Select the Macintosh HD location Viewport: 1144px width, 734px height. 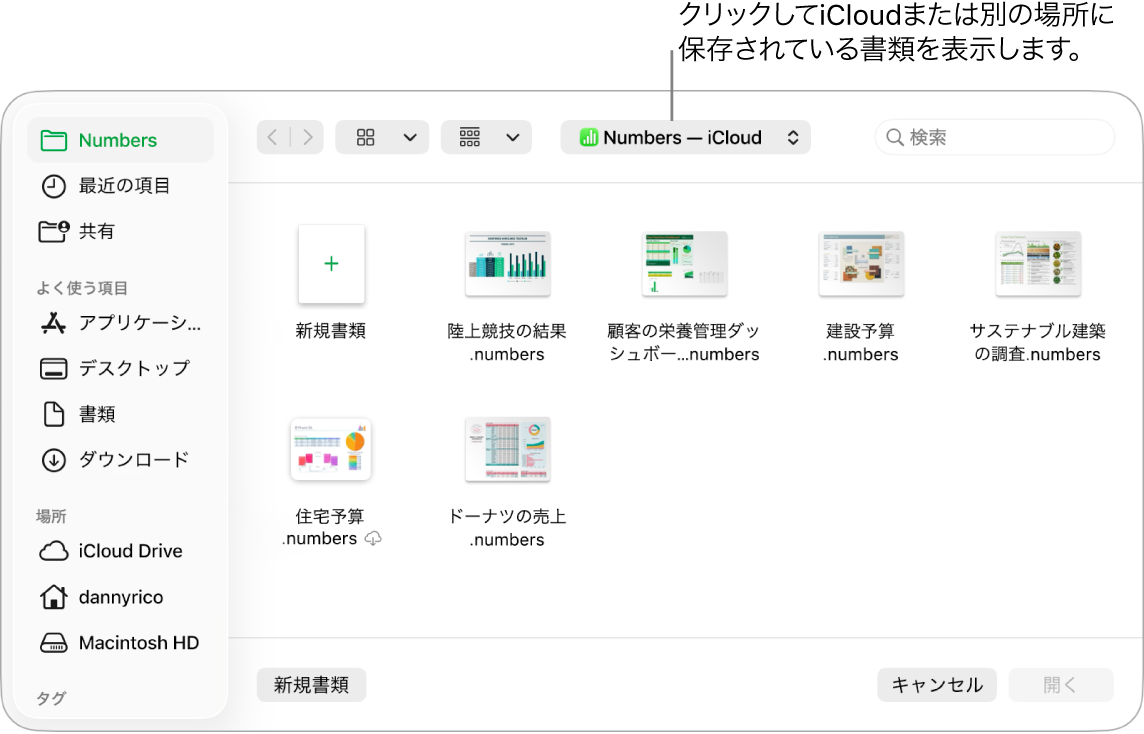[x=139, y=643]
